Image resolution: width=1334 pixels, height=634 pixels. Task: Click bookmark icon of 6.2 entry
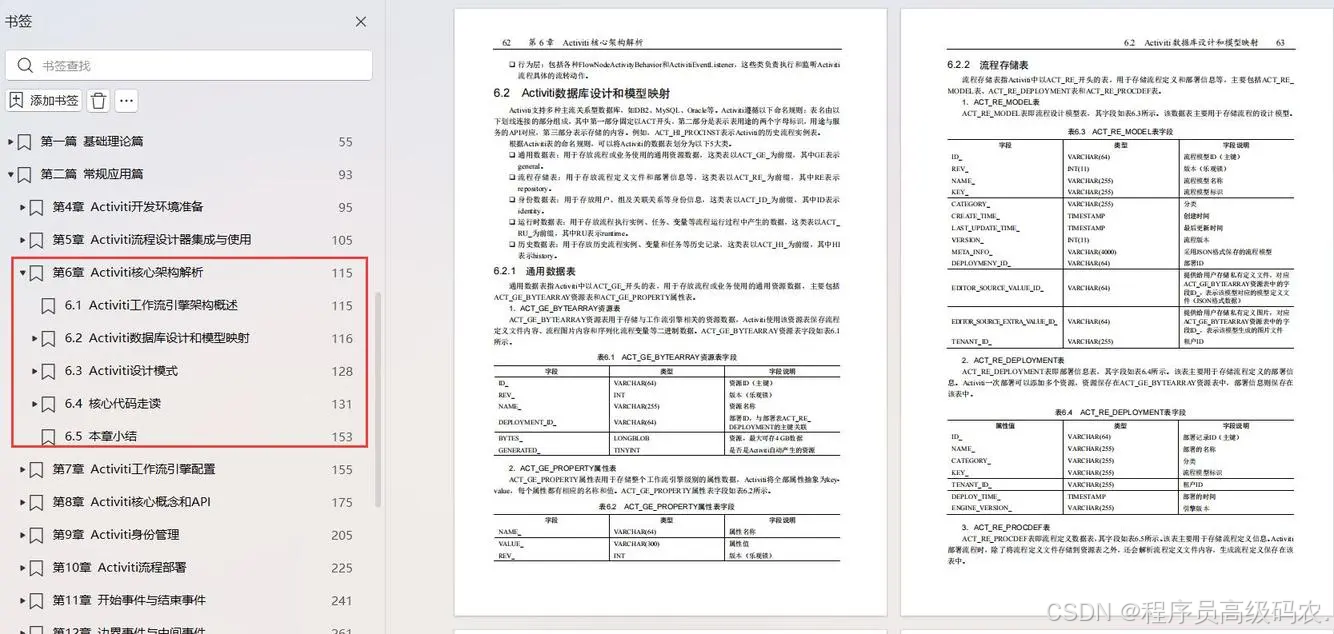49,338
